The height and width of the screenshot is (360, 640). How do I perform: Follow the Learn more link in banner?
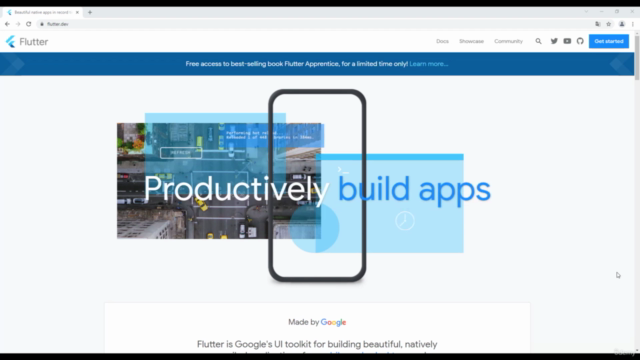pos(429,64)
